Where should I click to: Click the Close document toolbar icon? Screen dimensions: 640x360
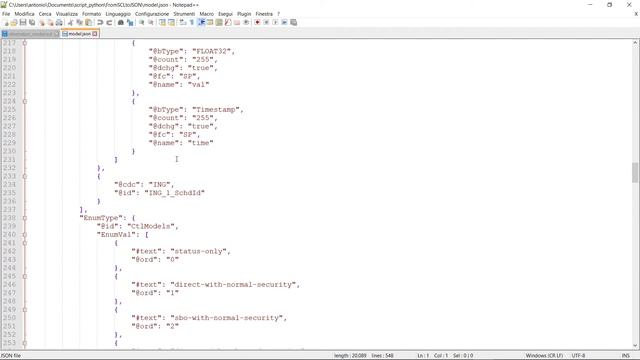(42, 22)
